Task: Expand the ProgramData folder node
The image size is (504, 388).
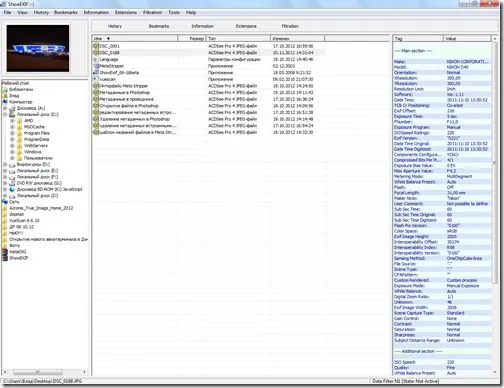Action: pos(12,139)
